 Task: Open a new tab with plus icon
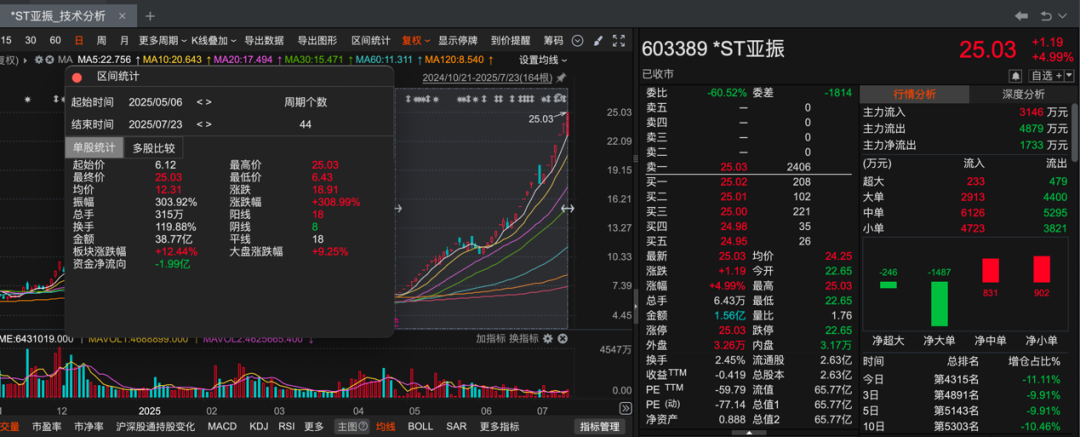(150, 16)
